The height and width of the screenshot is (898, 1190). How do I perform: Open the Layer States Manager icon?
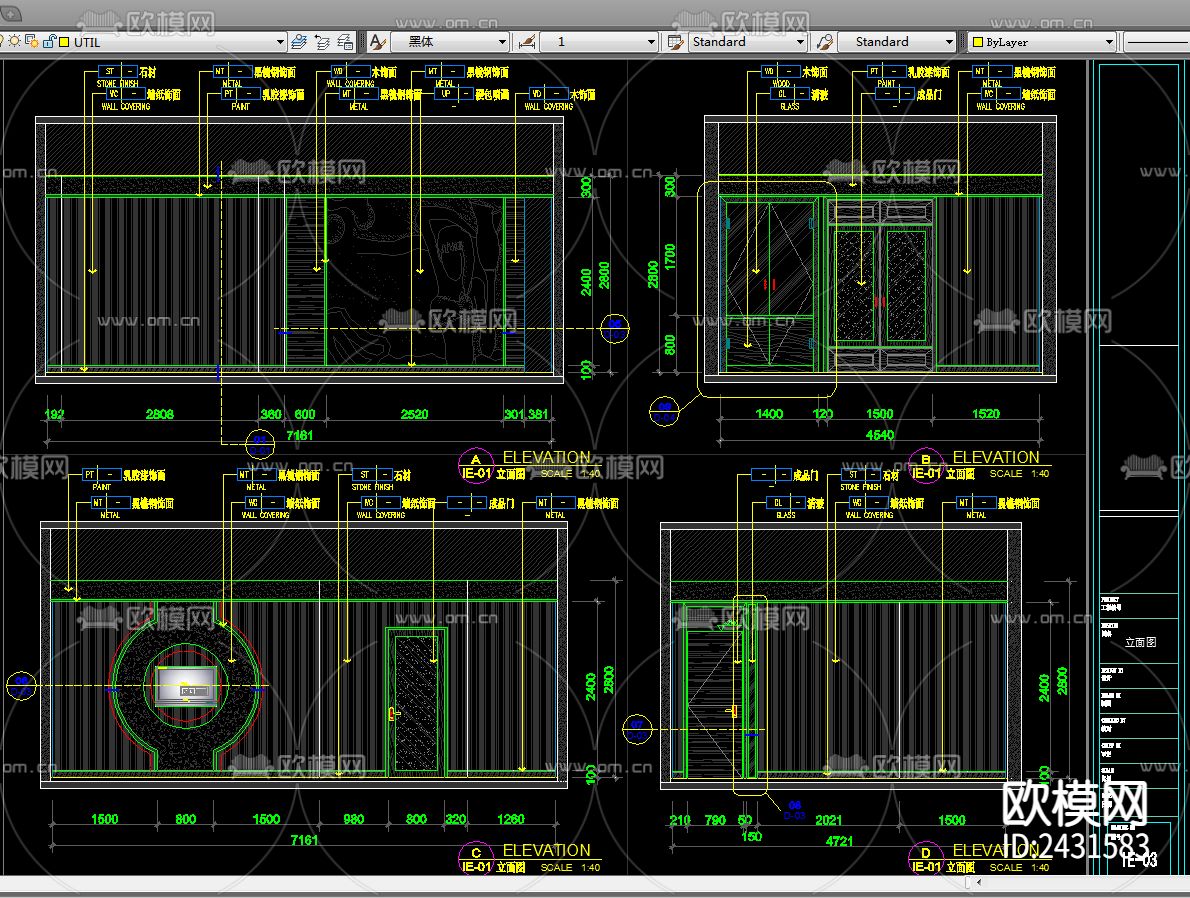click(x=345, y=42)
